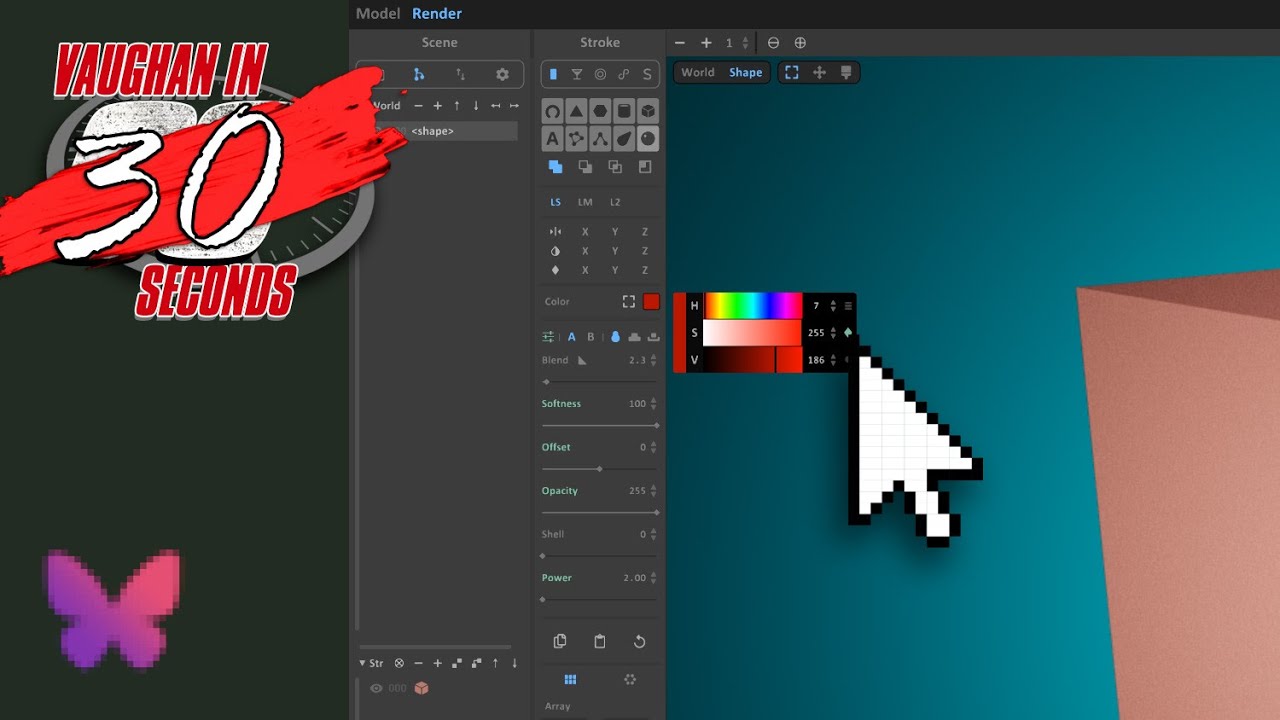Click the move cross icon in viewport toolbar
Screen dimensions: 1280x720
tap(819, 72)
